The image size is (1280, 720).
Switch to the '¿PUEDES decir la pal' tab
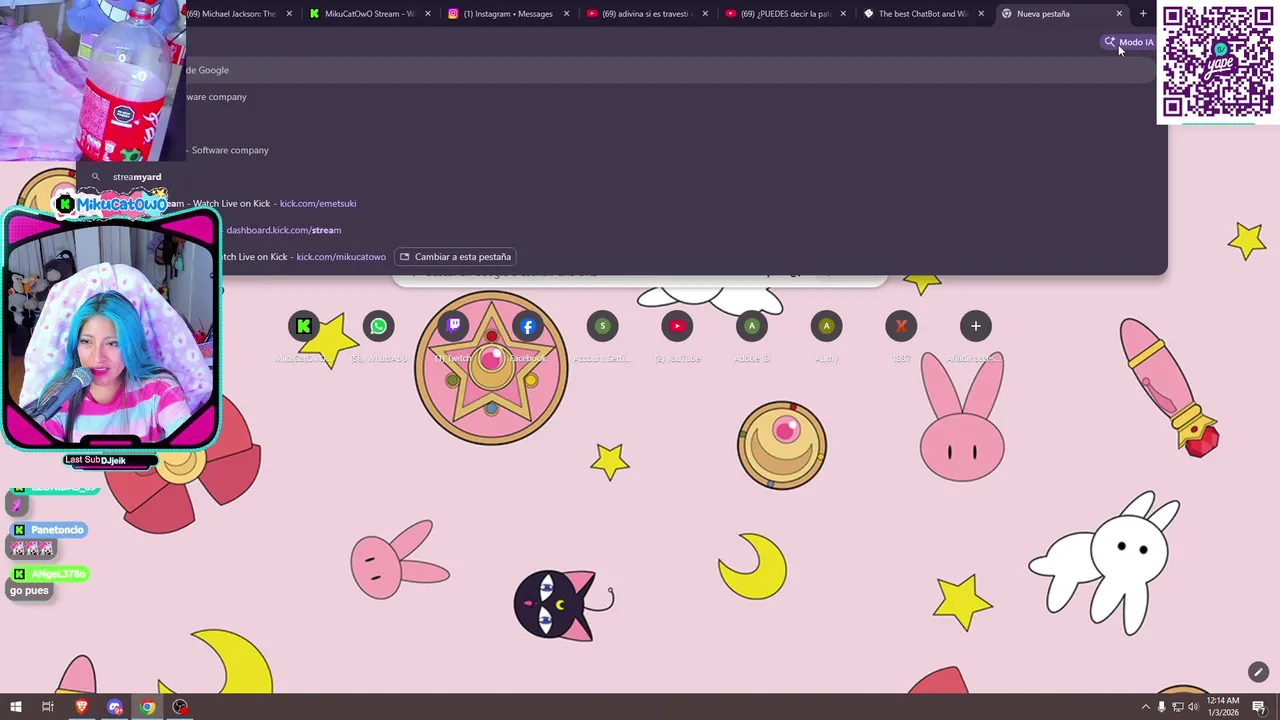point(785,14)
